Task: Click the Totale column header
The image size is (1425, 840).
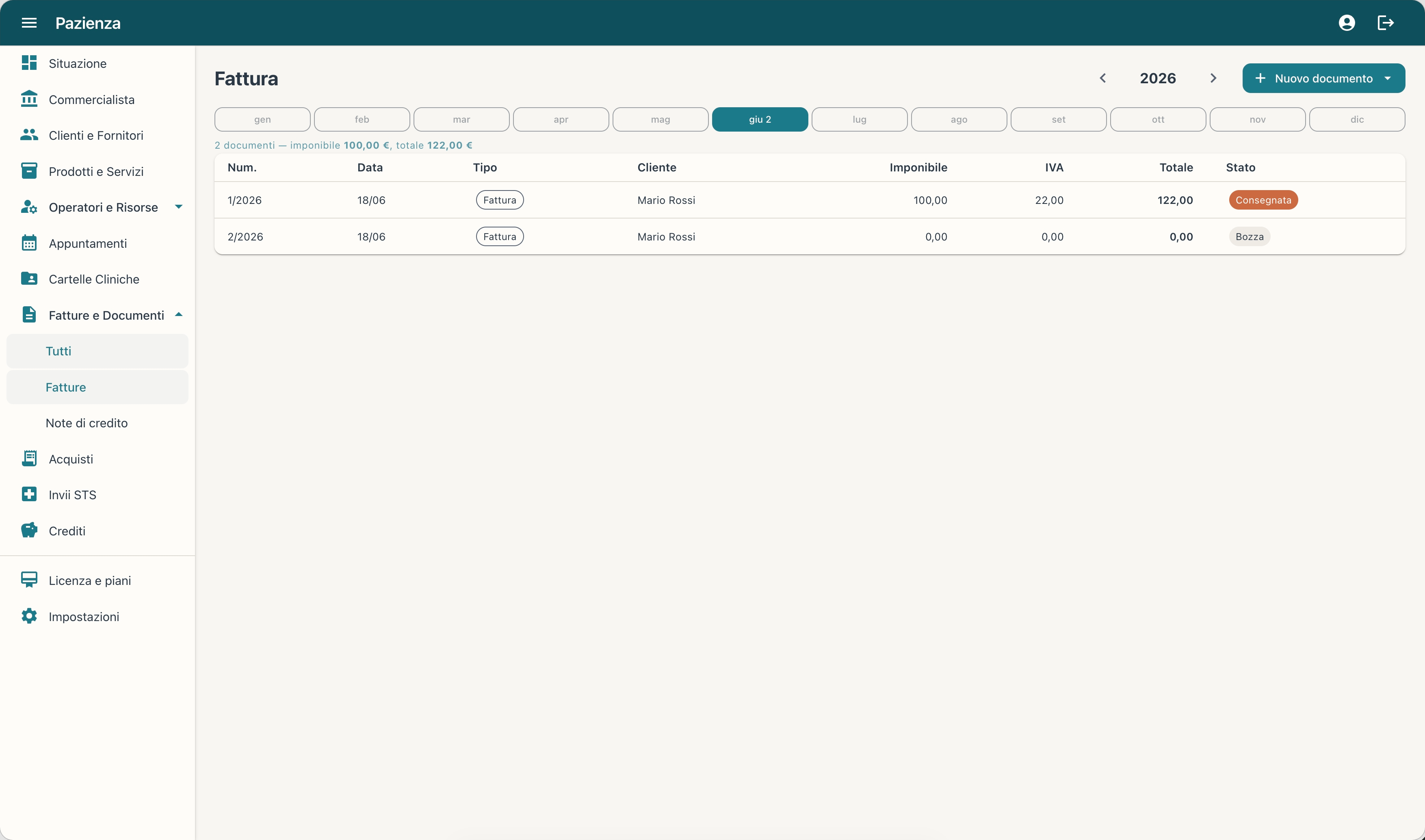Action: [1176, 167]
